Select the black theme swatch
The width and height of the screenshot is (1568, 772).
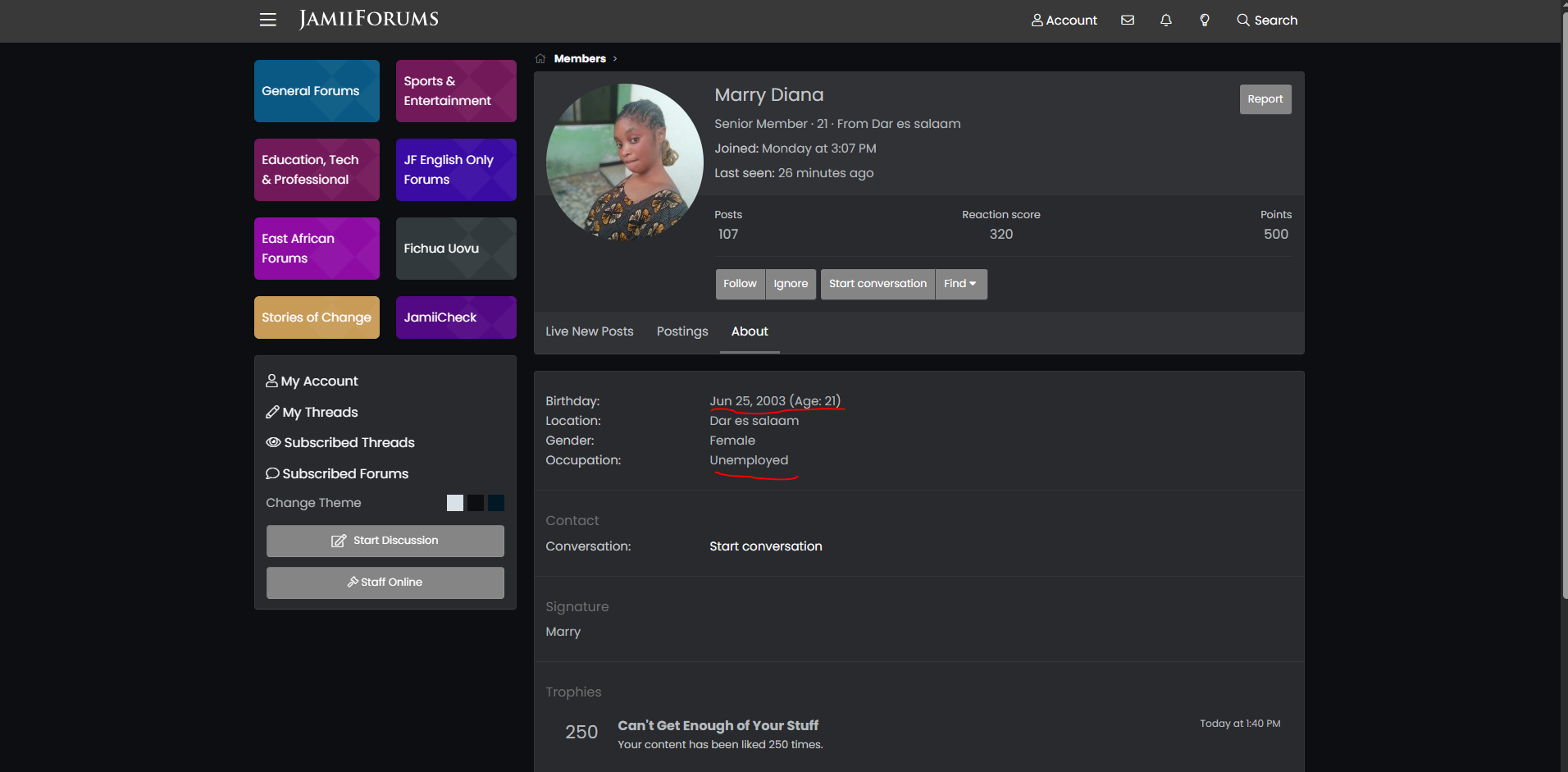pyautogui.click(x=476, y=503)
